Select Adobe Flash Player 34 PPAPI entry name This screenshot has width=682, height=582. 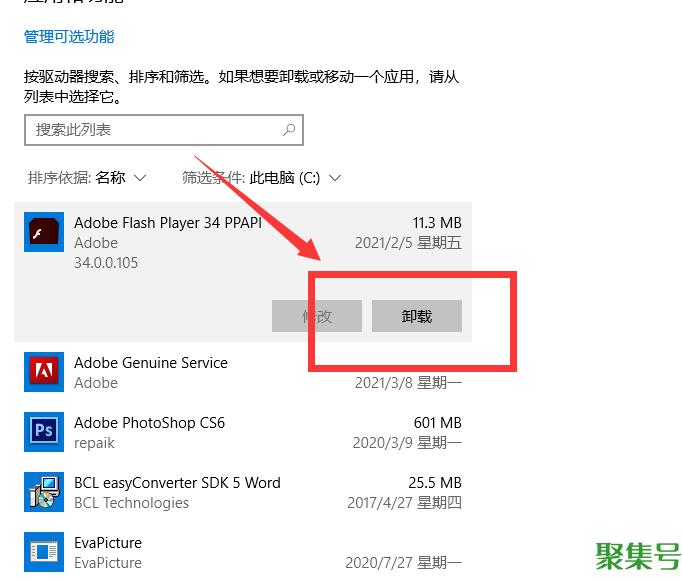[168, 223]
